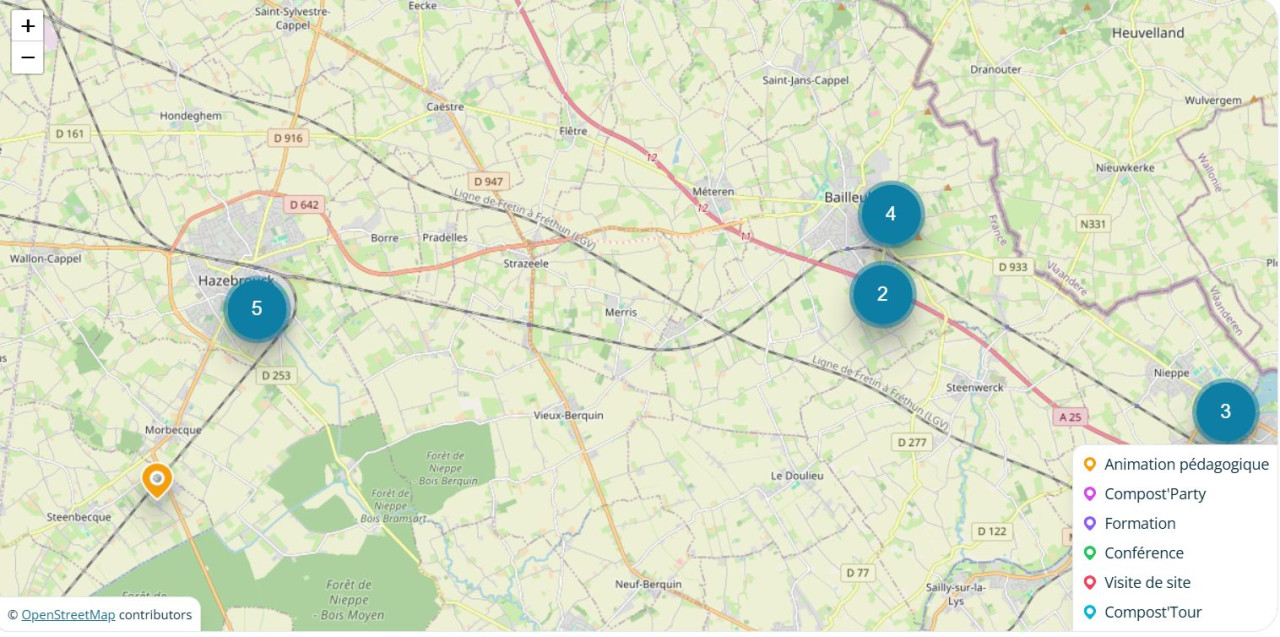Open the OpenStreetMap attribution link
Image resolution: width=1280 pixels, height=637 pixels.
68,615
